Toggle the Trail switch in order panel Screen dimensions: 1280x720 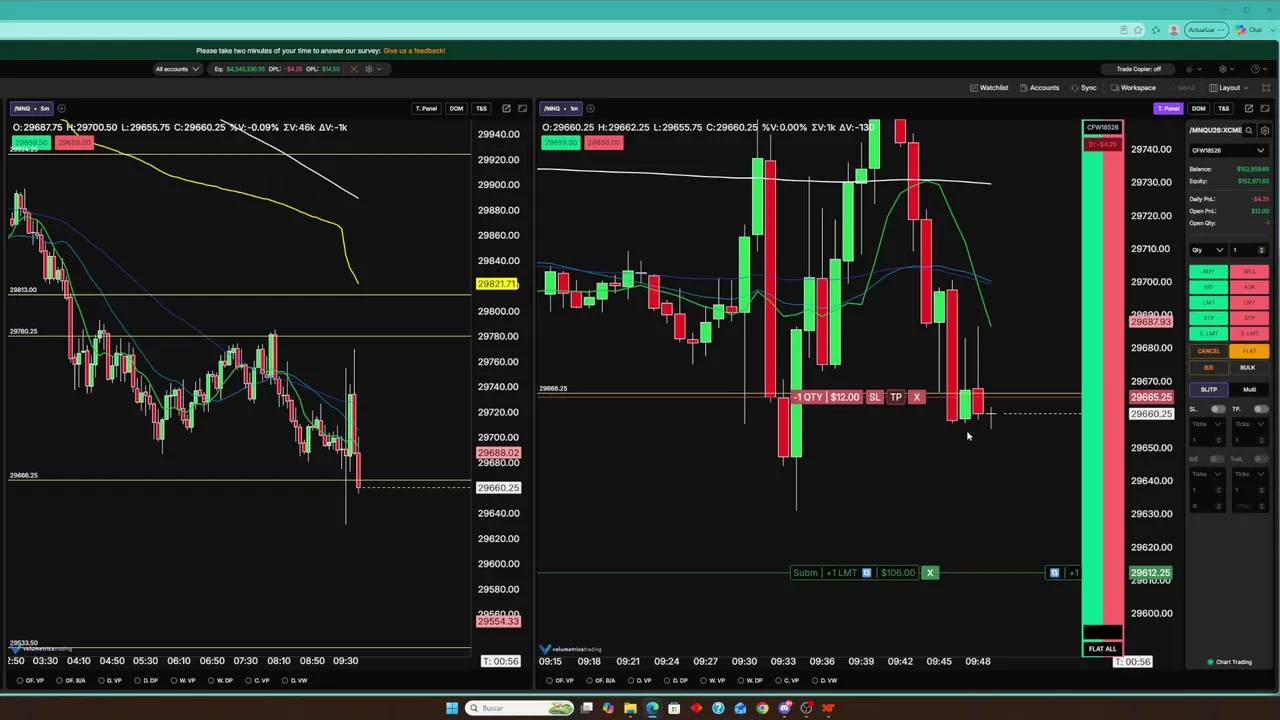coord(1260,459)
